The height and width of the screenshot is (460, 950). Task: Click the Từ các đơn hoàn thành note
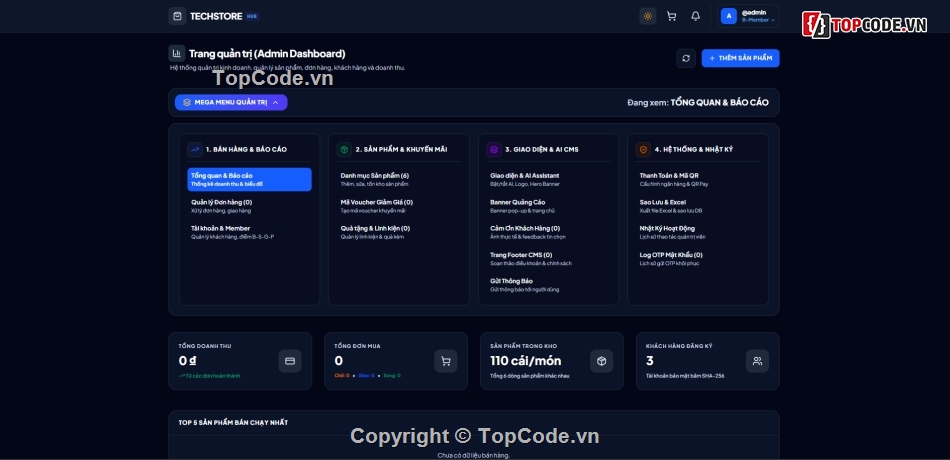209,376
